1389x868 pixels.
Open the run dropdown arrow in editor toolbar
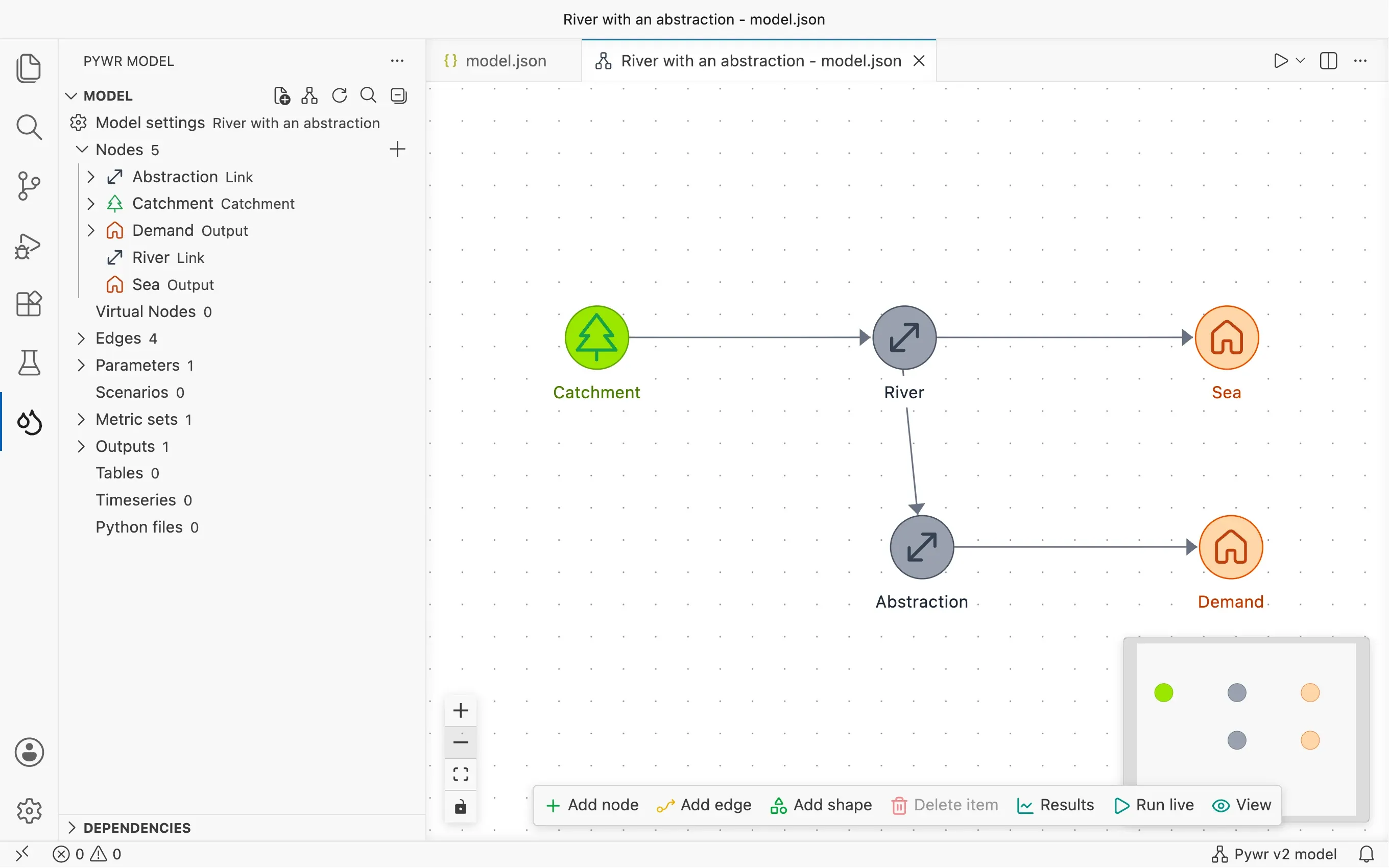click(1301, 61)
